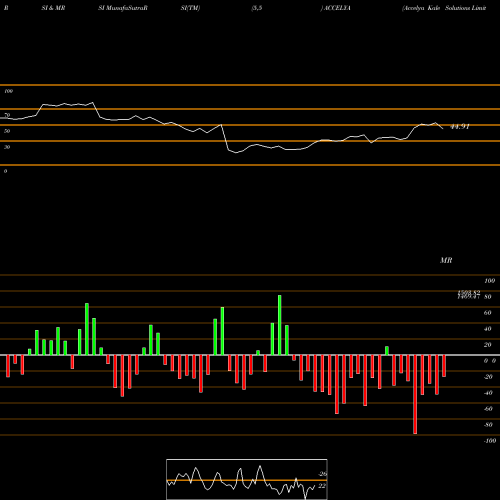Click the MR axis label -100

(x=489, y=441)
